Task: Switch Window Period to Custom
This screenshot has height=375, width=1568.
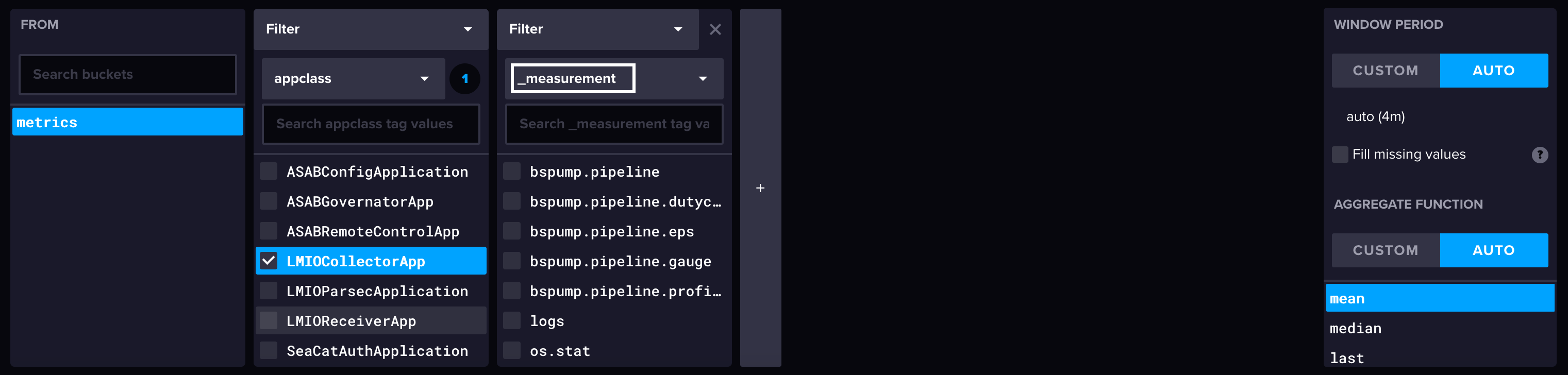Action: [x=1385, y=71]
